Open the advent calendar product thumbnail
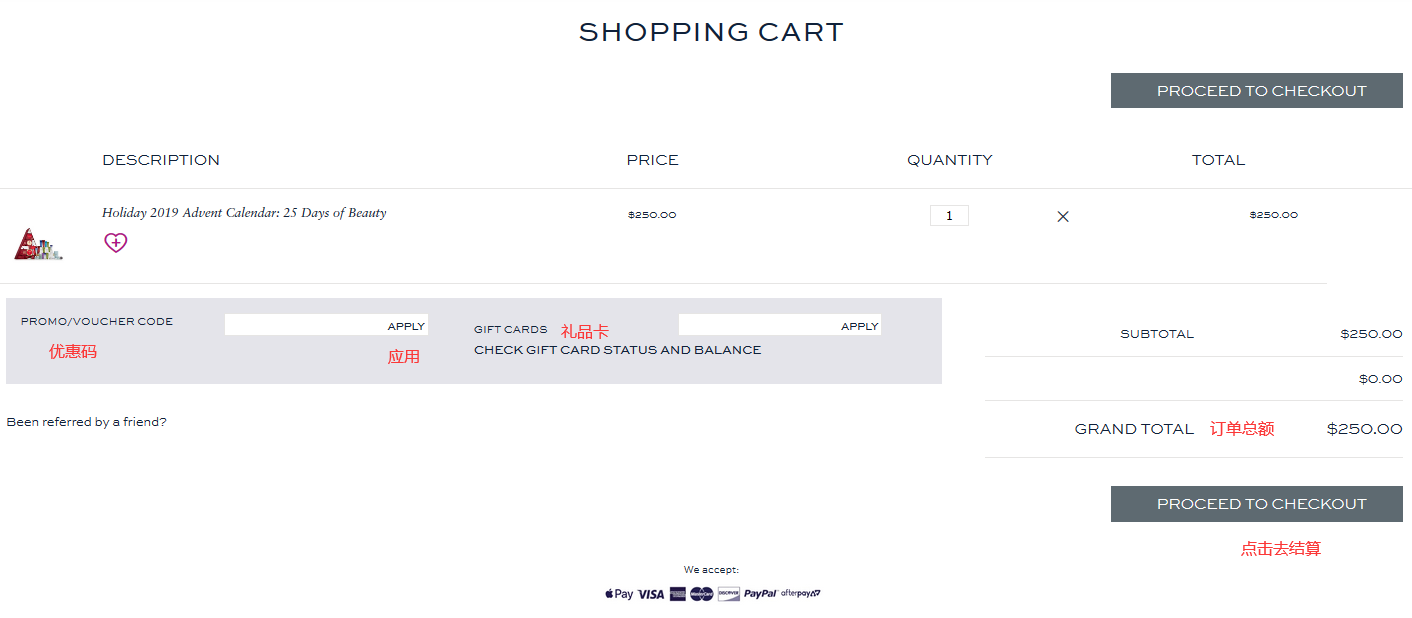The image size is (1412, 618). [x=38, y=244]
